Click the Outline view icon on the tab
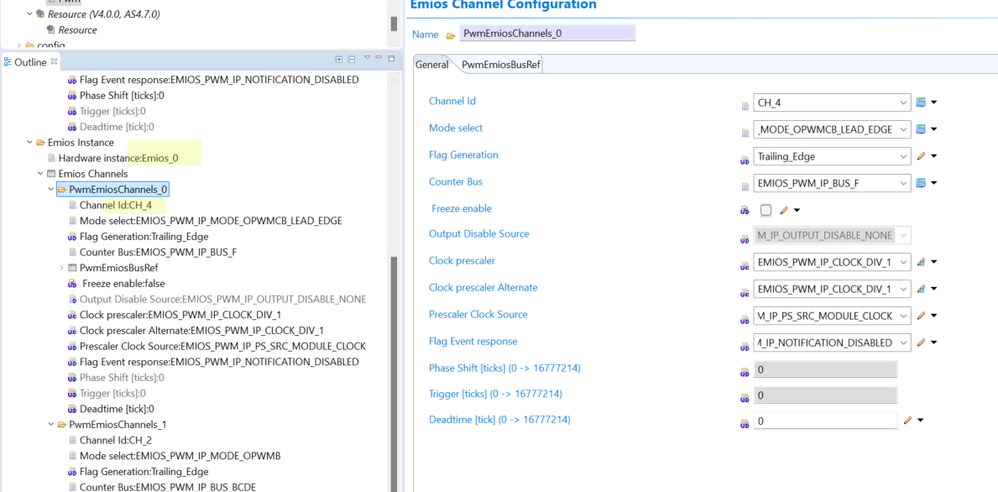 8,62
